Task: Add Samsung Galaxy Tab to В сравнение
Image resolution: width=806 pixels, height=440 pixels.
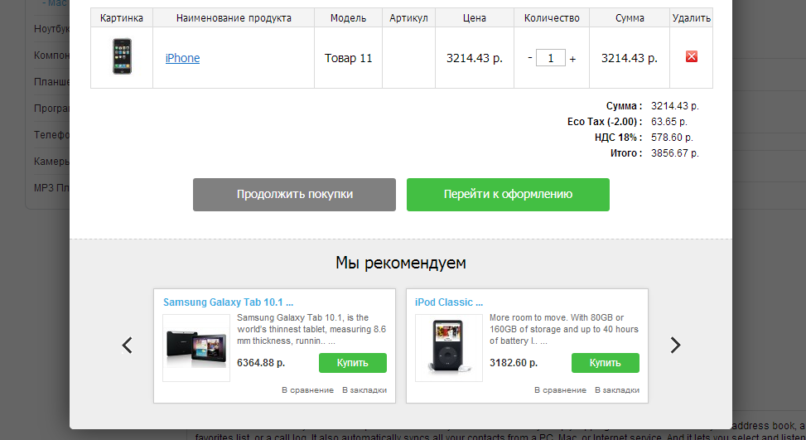Action: 307,390
